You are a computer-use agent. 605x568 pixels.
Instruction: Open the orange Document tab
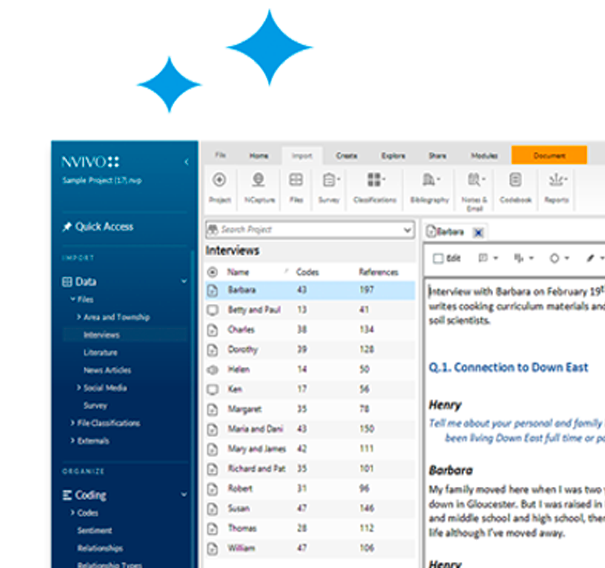pyautogui.click(x=549, y=155)
